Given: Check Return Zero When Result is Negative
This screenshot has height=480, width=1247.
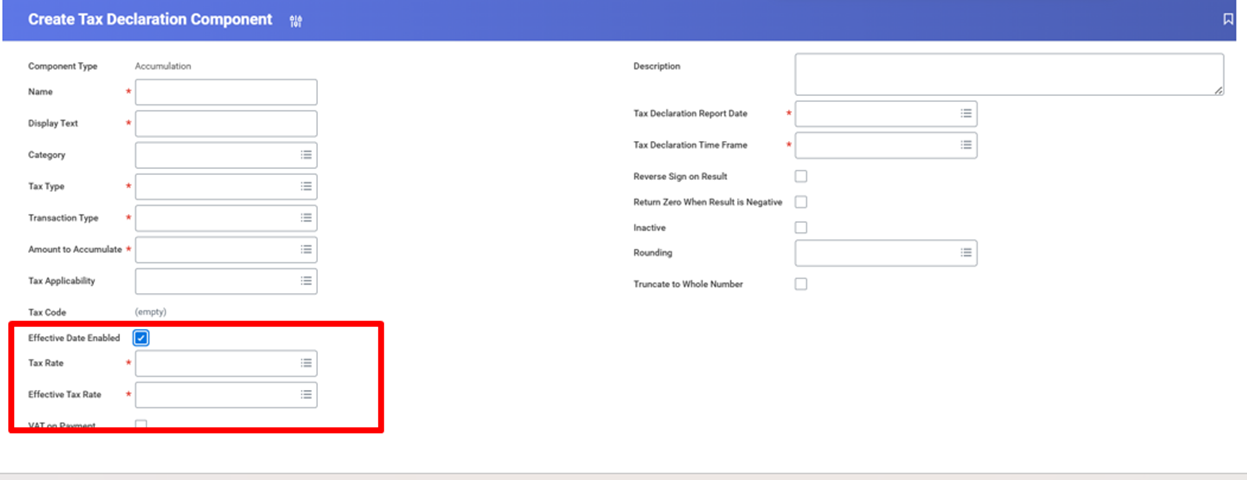Looking at the screenshot, I should tap(801, 202).
